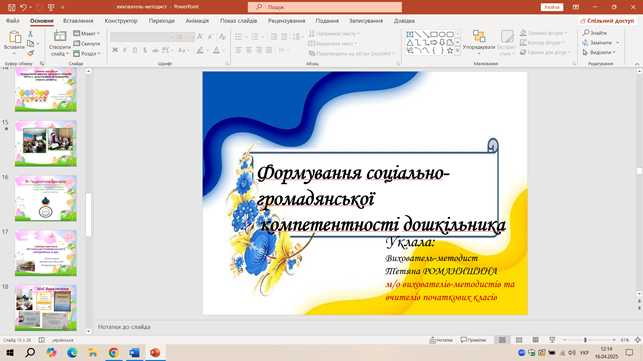Toggle Normal view in status bar
Viewport: 643px width, 361px height.
point(502,340)
